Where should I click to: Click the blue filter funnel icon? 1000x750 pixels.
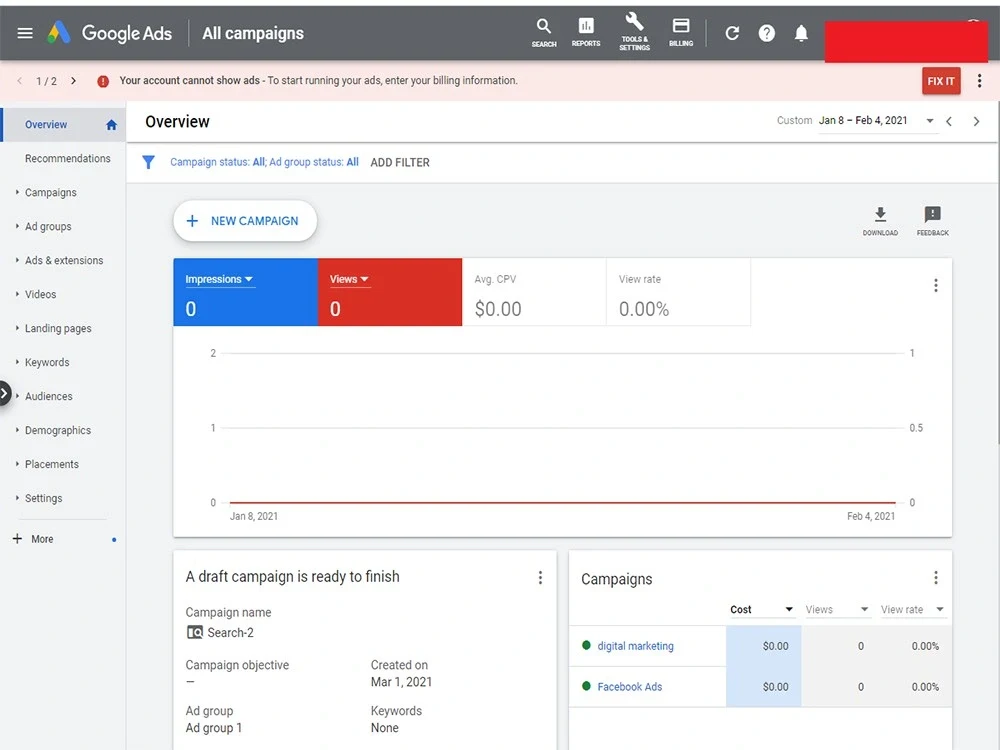click(148, 163)
